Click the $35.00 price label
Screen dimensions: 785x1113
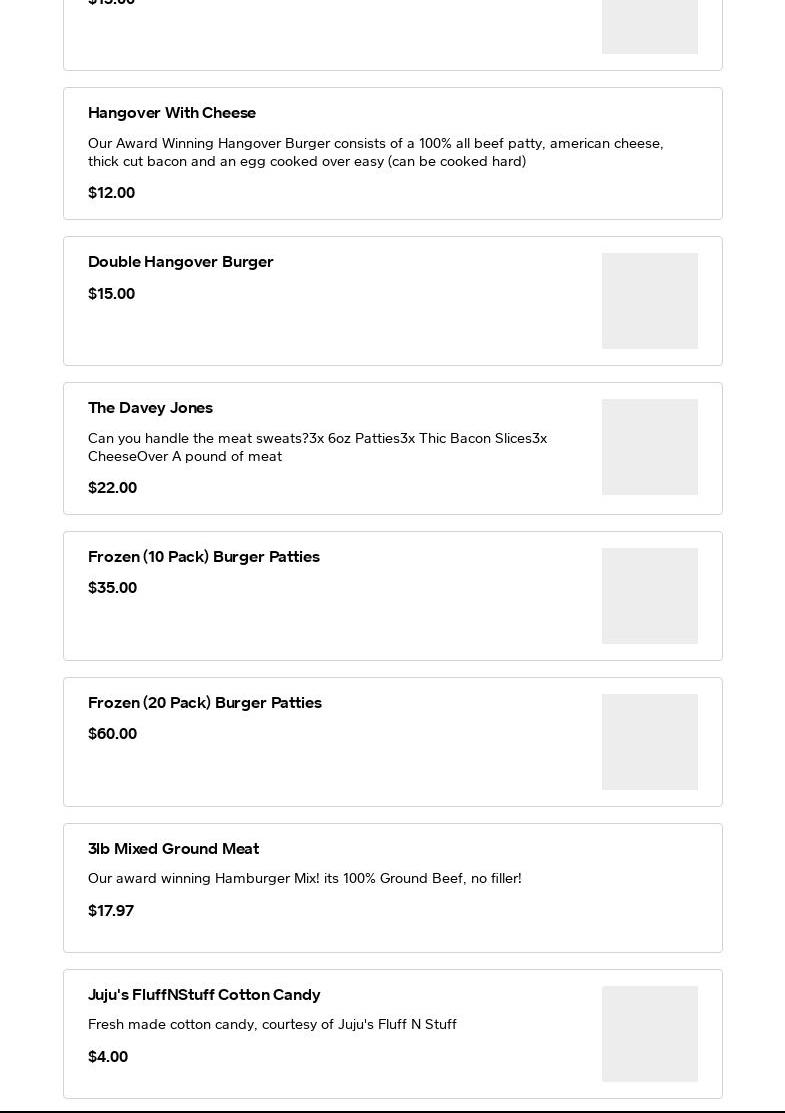(x=112, y=588)
